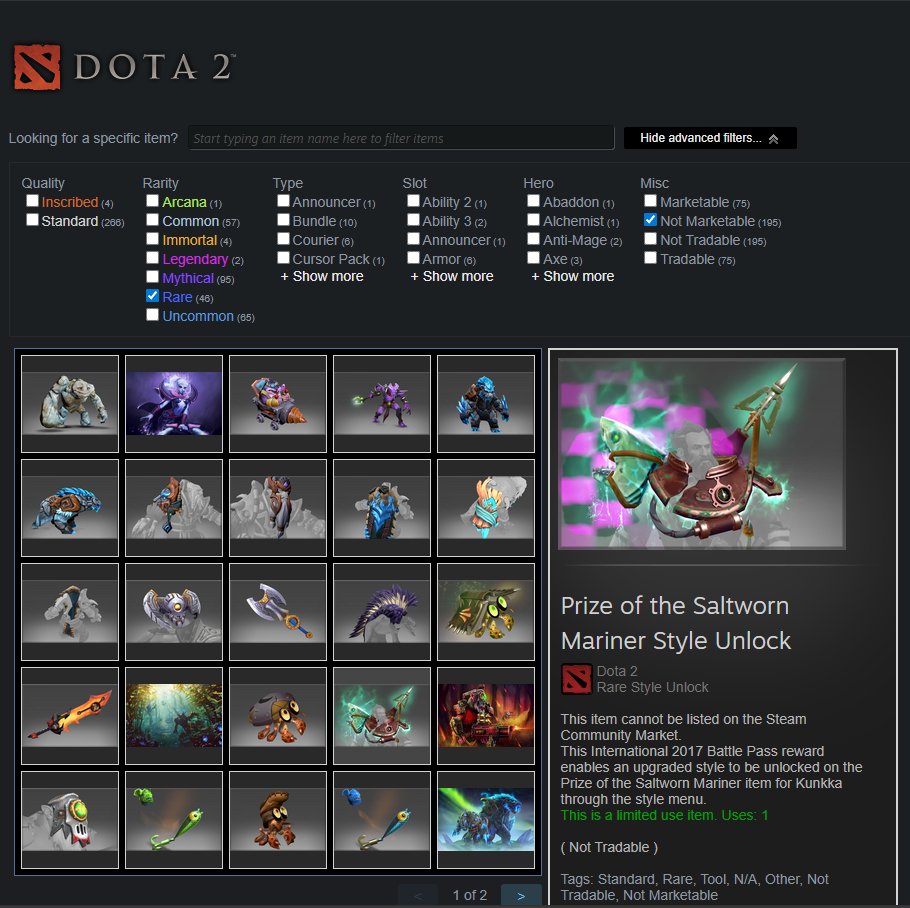Expand Show more under Hero
The image size is (910, 908).
573,276
